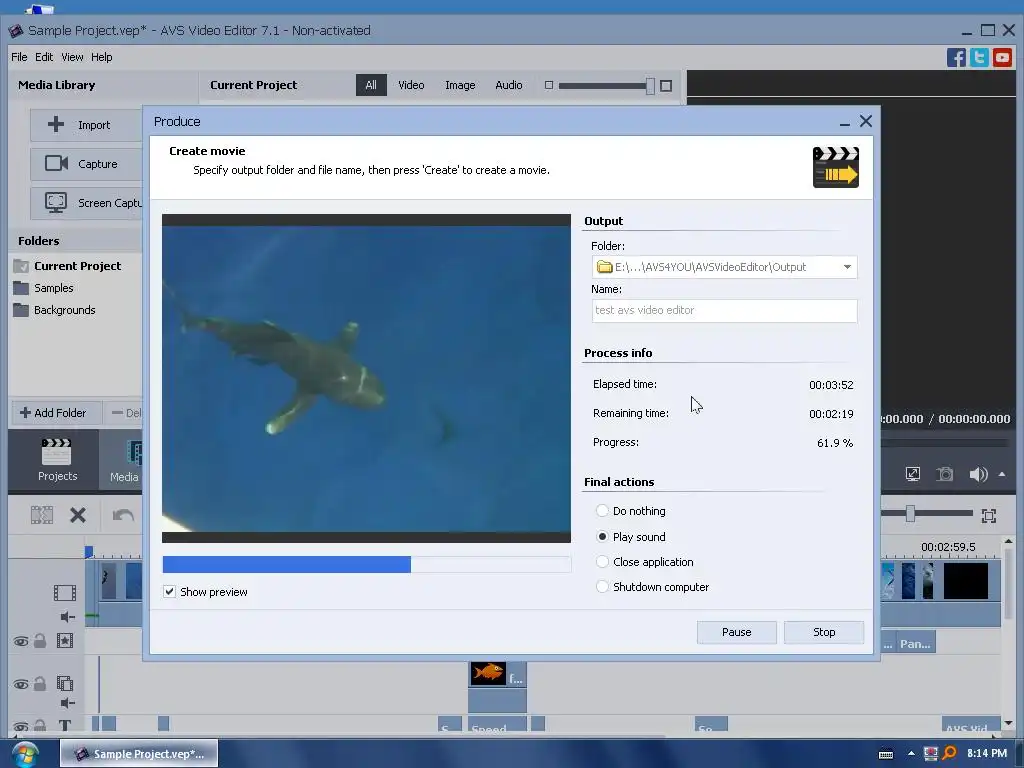This screenshot has height=768, width=1024.
Task: Adjust the thumbnail size slider handle
Action: coord(650,86)
